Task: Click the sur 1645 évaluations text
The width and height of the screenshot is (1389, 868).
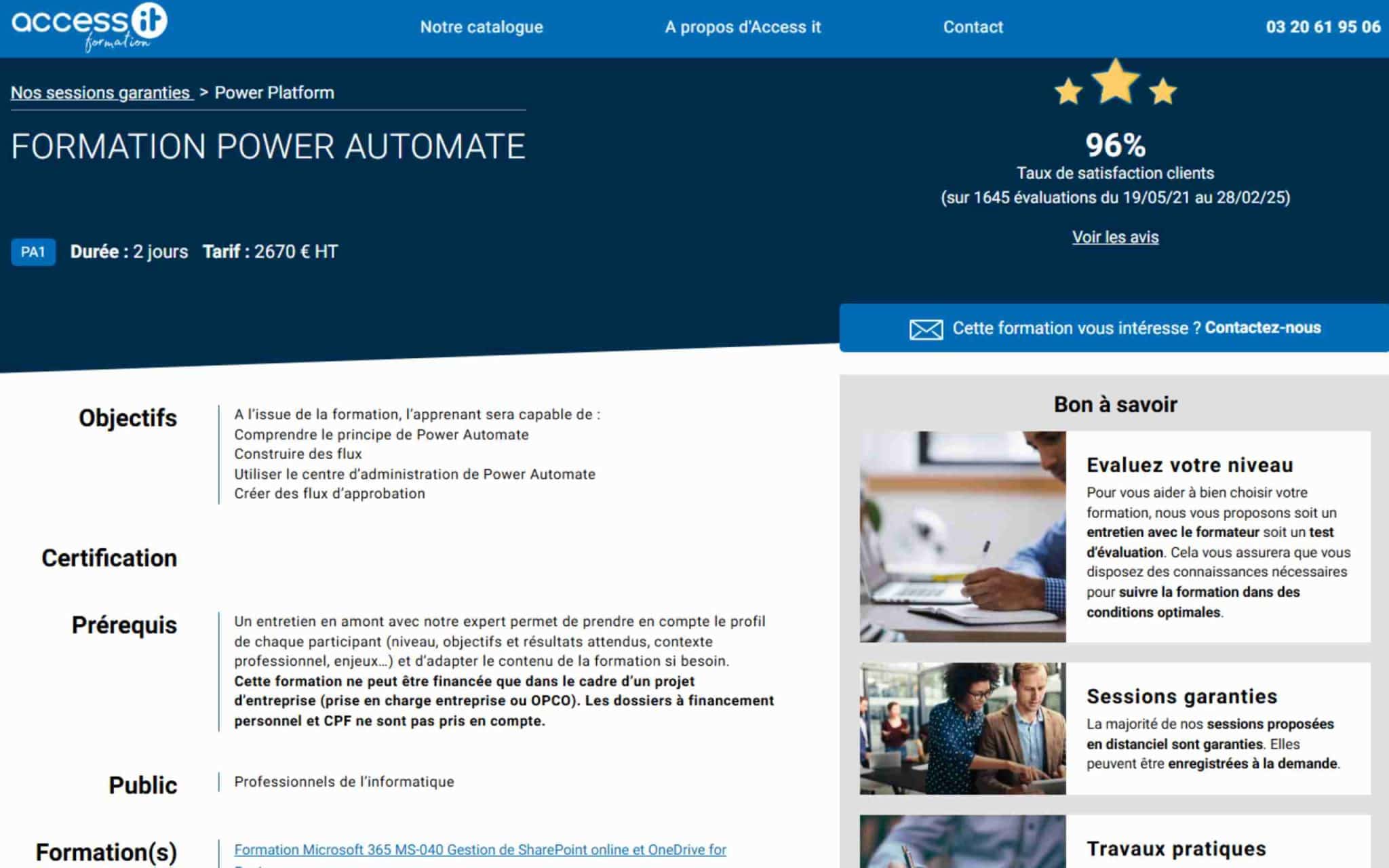Action: pyautogui.click(x=1115, y=198)
